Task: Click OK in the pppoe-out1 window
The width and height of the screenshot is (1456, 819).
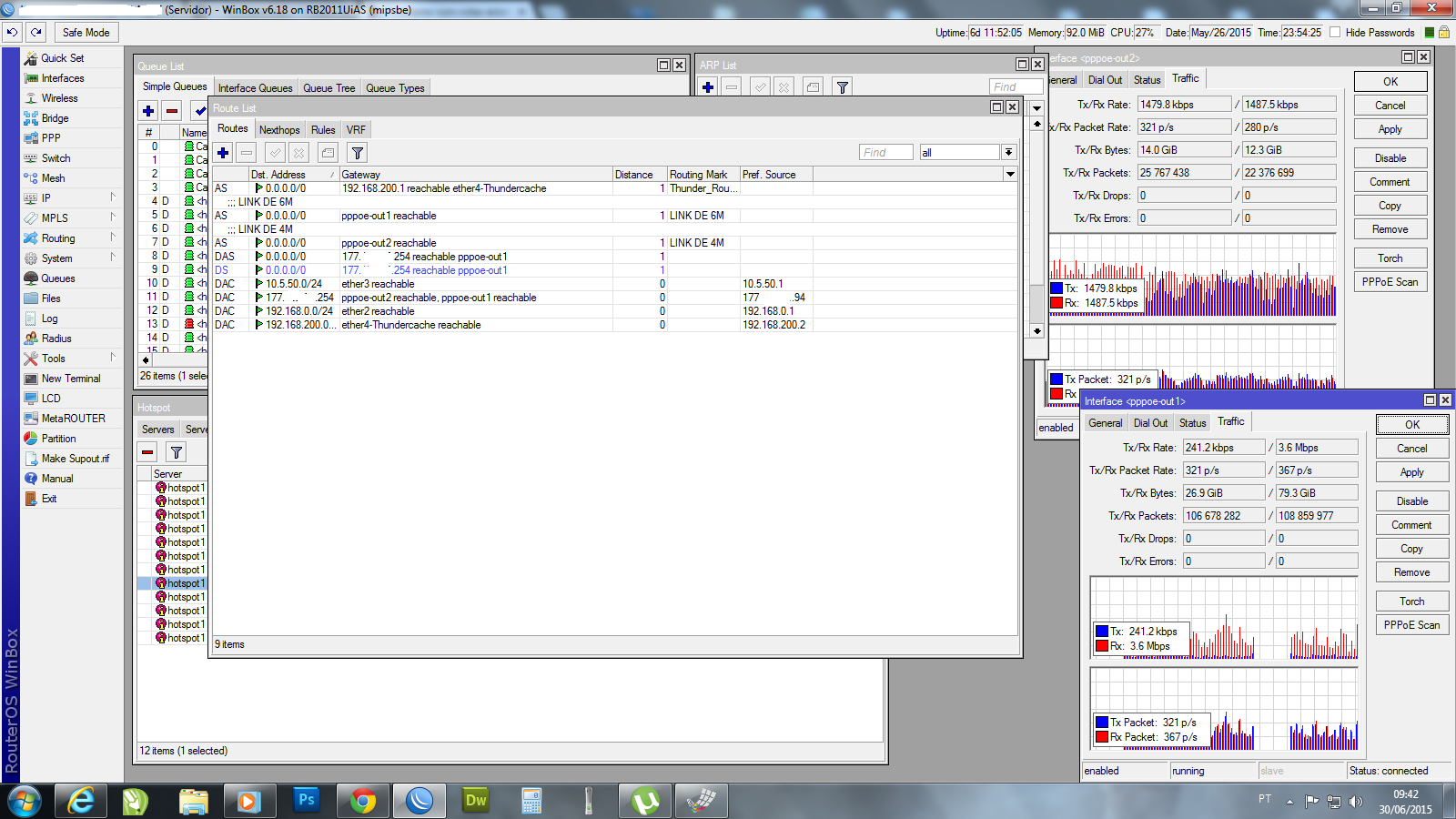Action: [1412, 425]
